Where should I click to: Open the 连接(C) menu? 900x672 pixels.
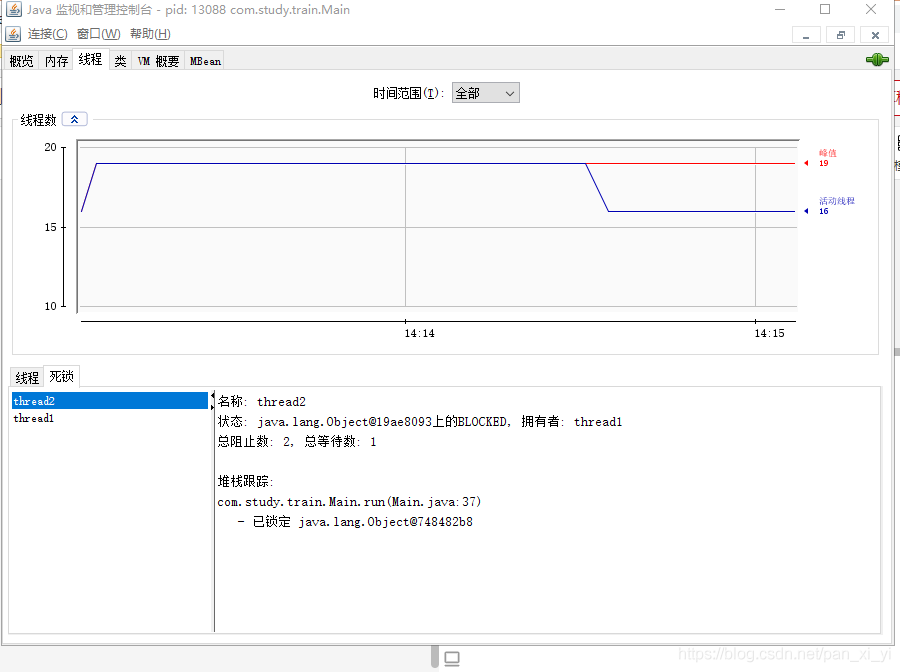pyautogui.click(x=48, y=34)
